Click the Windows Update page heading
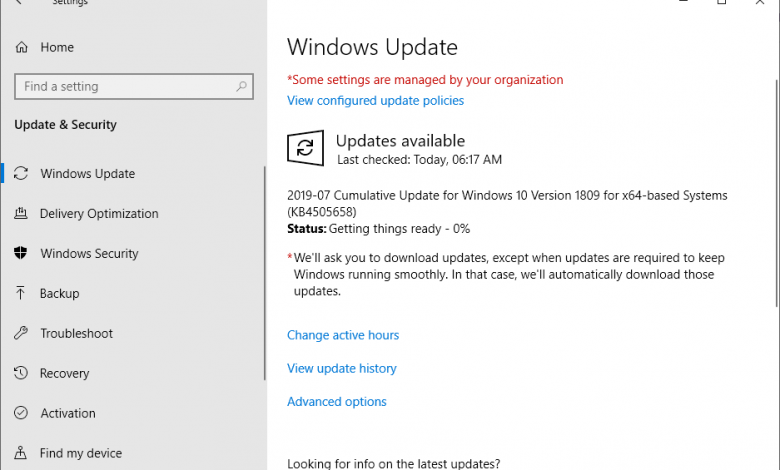Screen dimensions: 780x470 (372, 47)
